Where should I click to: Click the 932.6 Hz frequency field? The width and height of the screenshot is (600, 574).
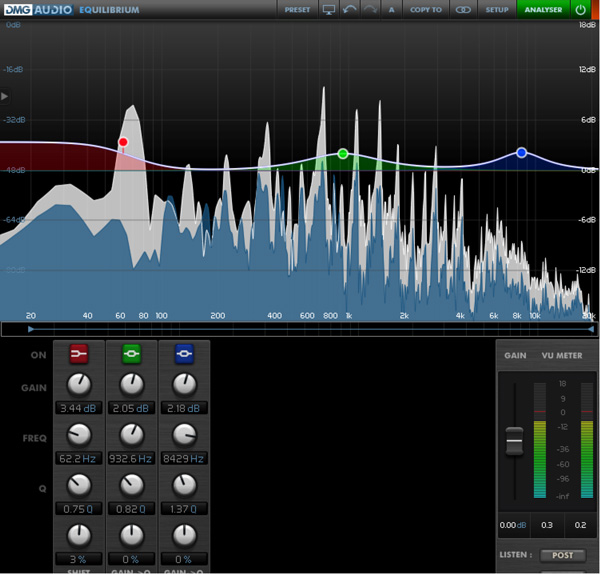tap(131, 458)
